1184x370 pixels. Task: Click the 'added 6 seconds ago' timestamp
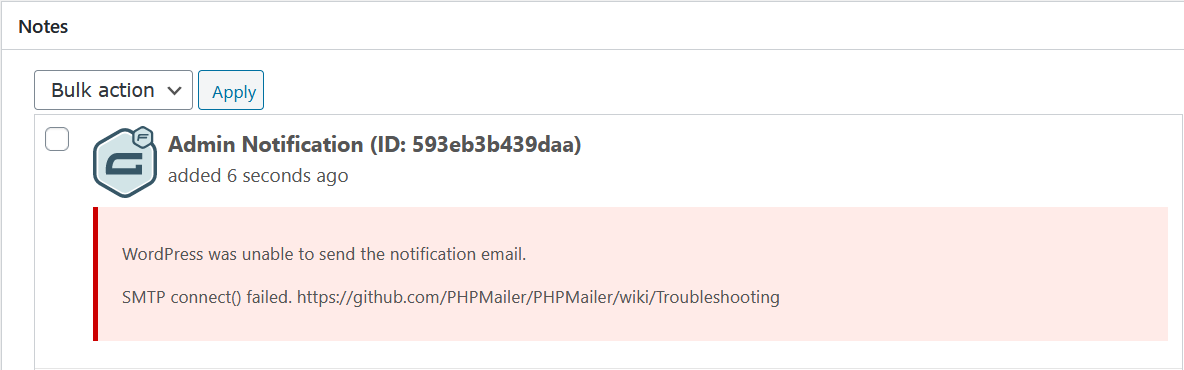click(257, 176)
